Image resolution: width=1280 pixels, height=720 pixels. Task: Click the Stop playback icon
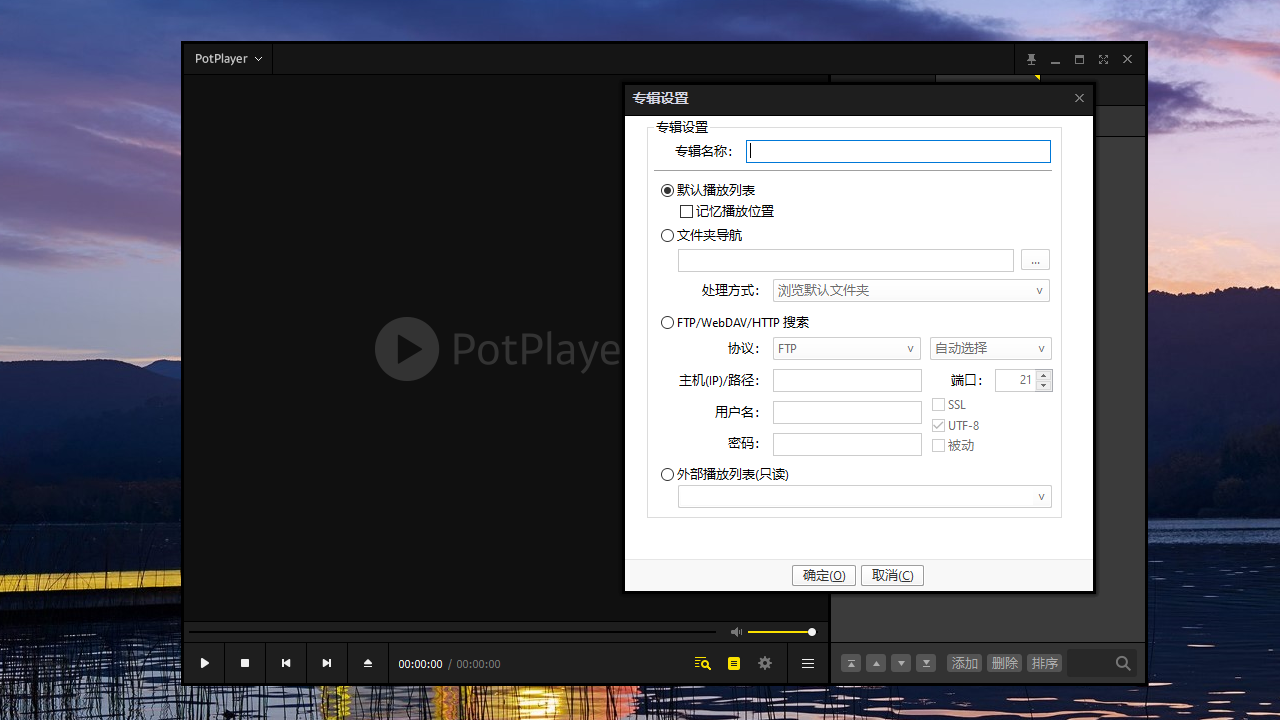tap(245, 663)
